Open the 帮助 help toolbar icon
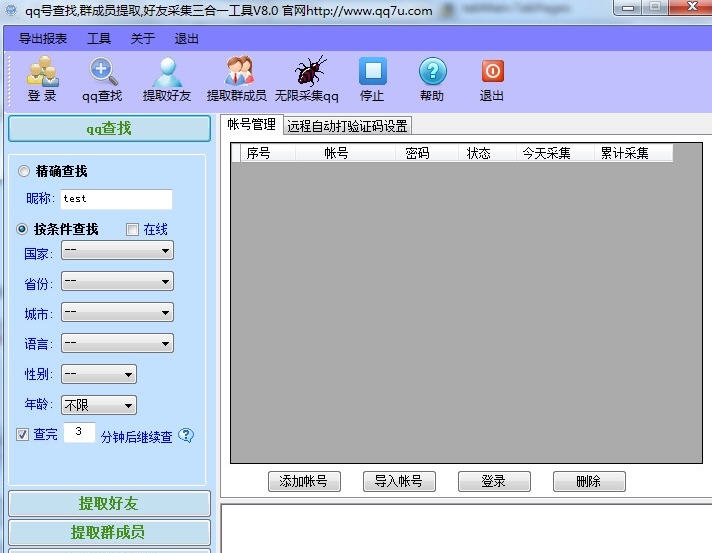The image size is (712, 553). coord(432,79)
